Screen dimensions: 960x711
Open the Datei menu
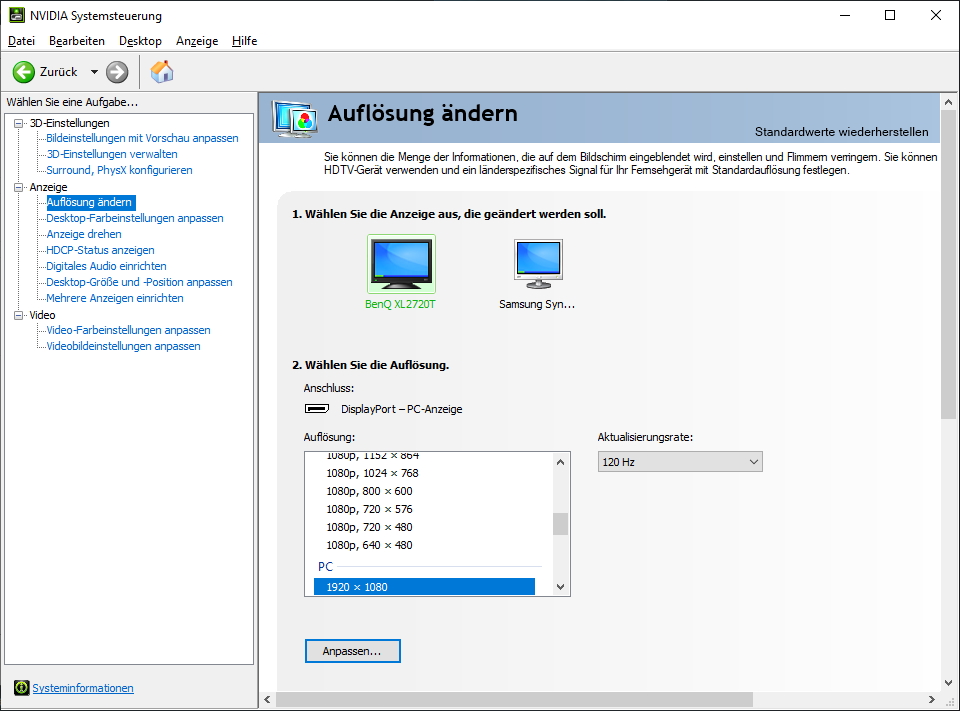pyautogui.click(x=21, y=41)
